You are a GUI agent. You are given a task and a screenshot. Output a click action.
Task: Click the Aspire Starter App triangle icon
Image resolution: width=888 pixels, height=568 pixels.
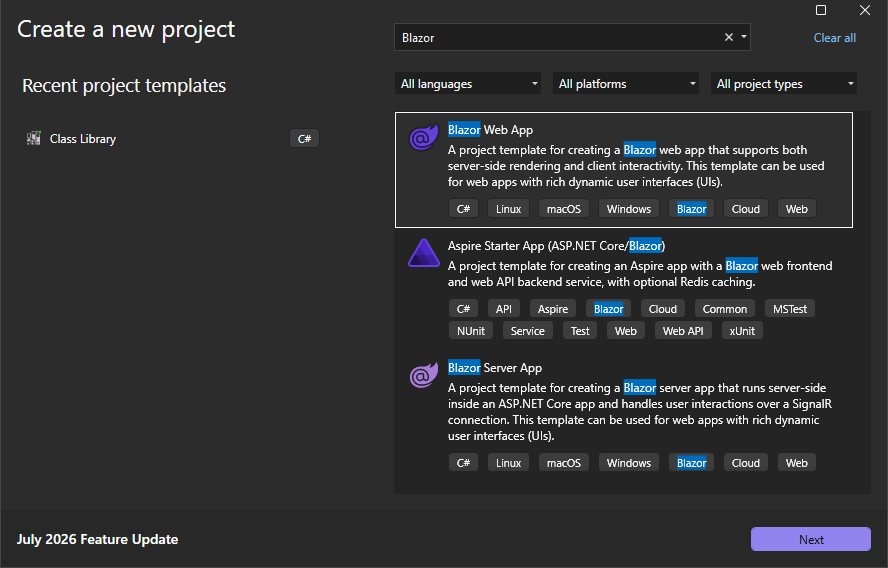tap(424, 253)
